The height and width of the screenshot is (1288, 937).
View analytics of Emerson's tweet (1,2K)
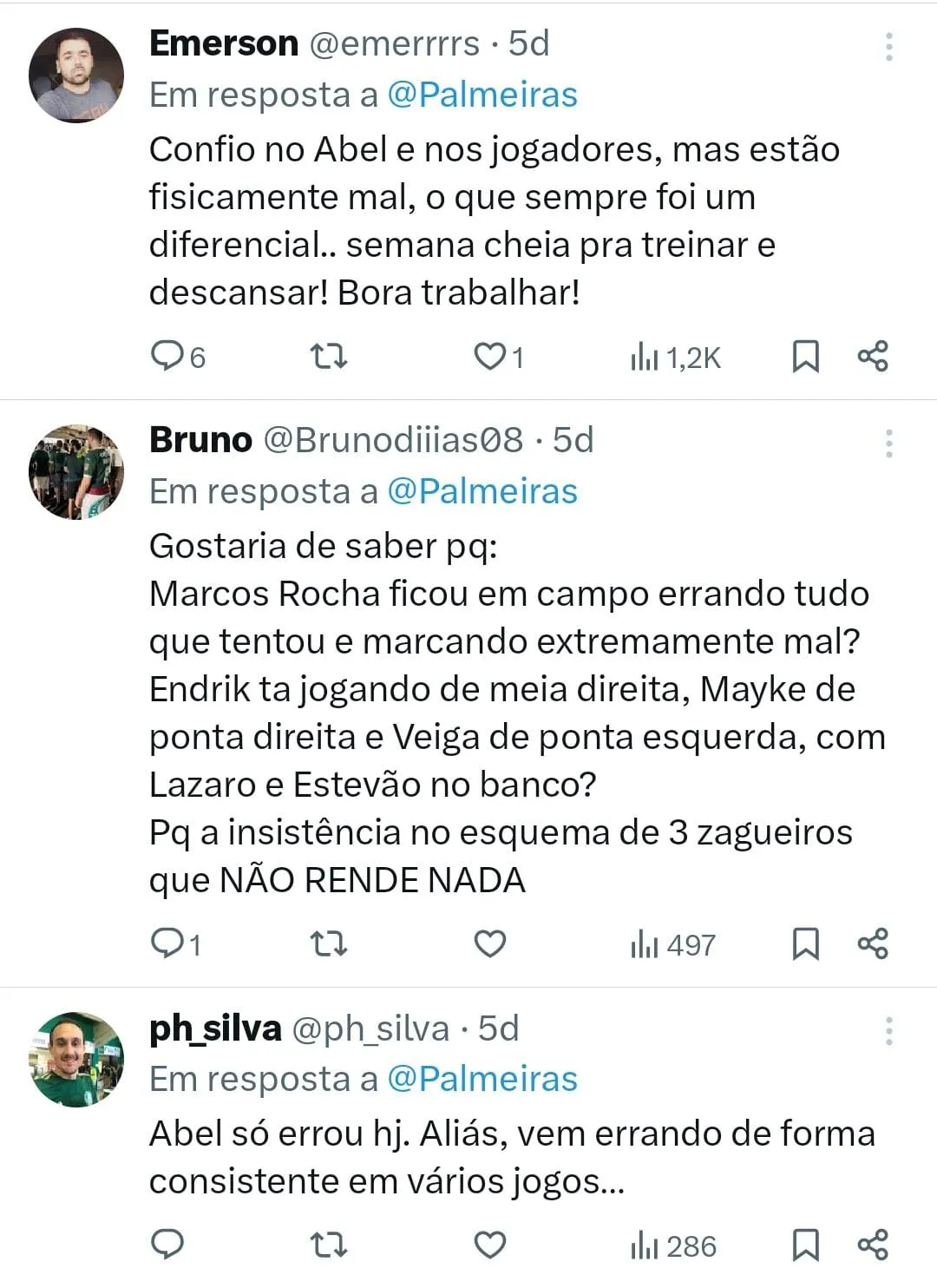click(676, 357)
